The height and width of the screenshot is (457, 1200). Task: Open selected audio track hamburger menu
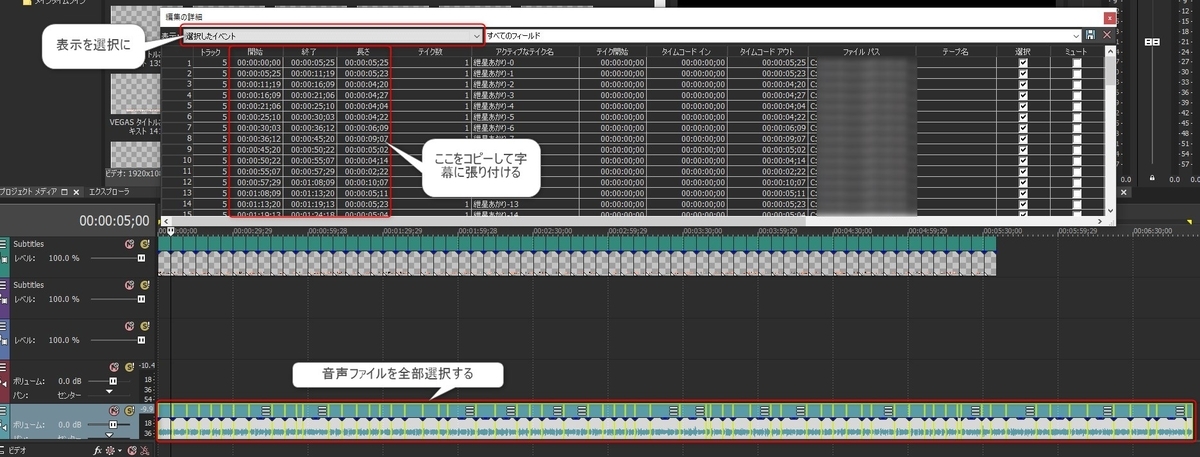coord(5,410)
